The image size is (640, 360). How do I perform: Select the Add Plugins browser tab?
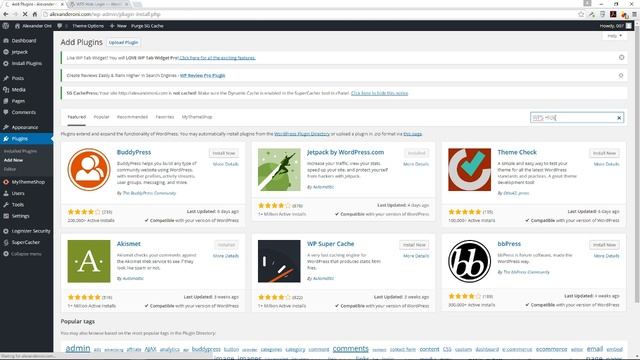click(33, 4)
